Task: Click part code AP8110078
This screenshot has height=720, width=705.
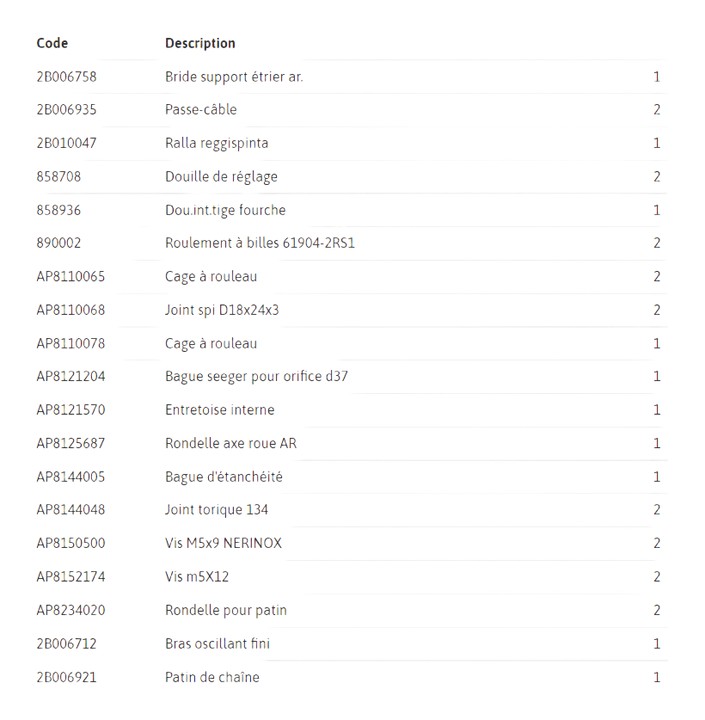Action: pyautogui.click(x=71, y=344)
